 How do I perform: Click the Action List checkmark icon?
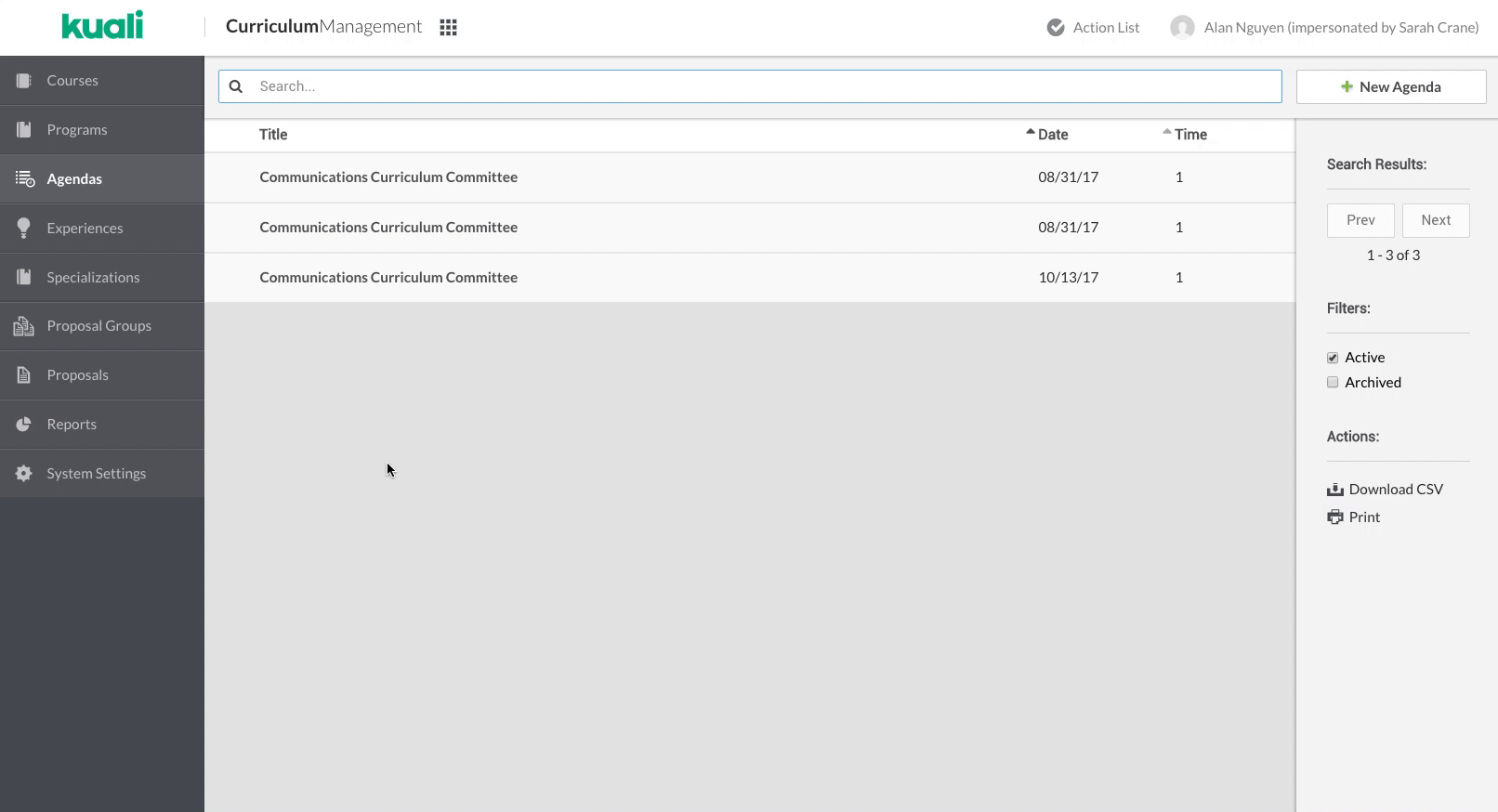click(1056, 28)
